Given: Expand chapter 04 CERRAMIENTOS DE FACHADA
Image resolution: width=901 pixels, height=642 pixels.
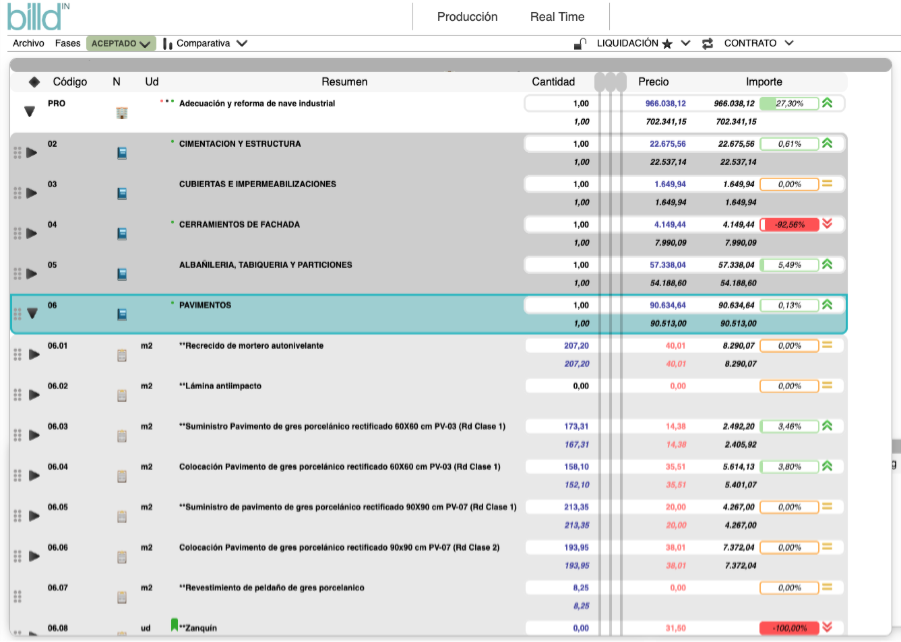Looking at the screenshot, I should click(x=32, y=233).
